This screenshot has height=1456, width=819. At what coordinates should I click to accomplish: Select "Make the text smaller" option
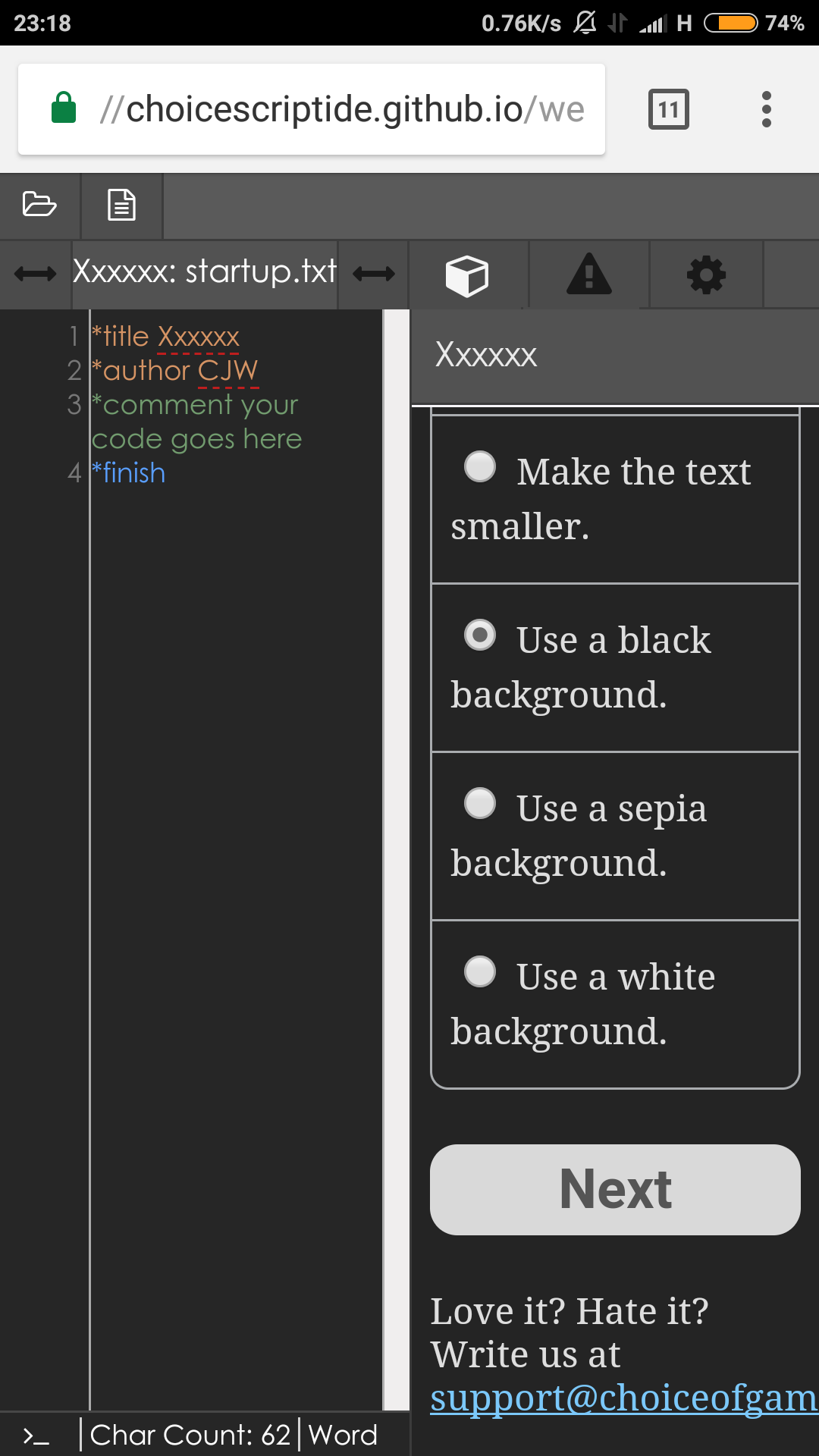tap(480, 467)
